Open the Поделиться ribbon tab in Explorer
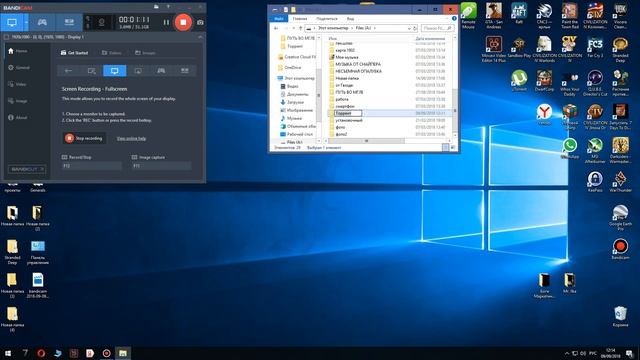Image resolution: width=640 pixels, height=360 pixels. click(327, 19)
